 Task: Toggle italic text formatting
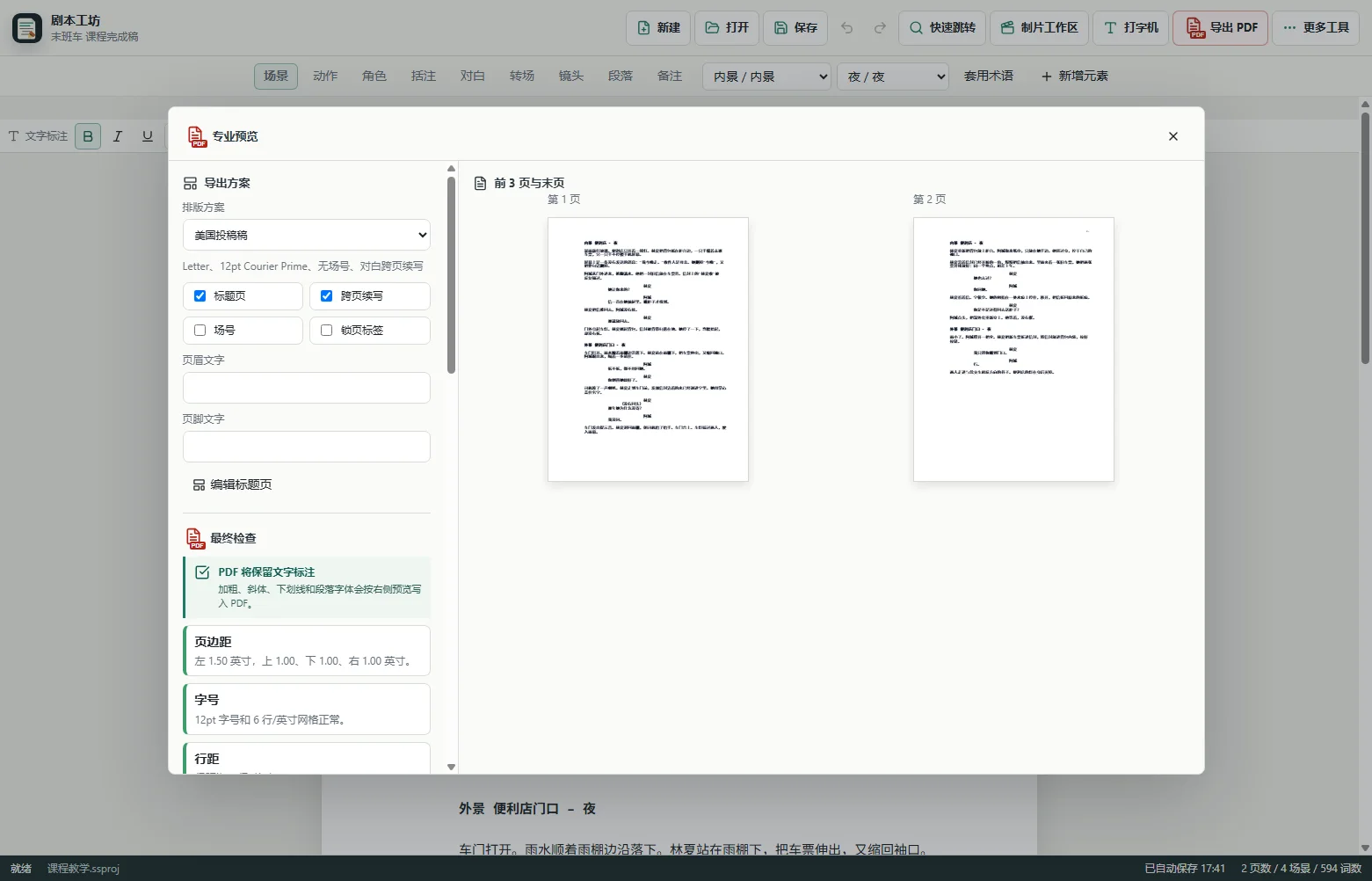point(118,136)
